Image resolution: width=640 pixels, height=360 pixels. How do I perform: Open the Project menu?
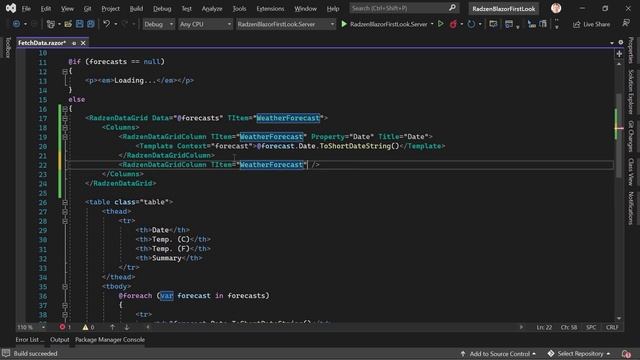[x=111, y=9]
